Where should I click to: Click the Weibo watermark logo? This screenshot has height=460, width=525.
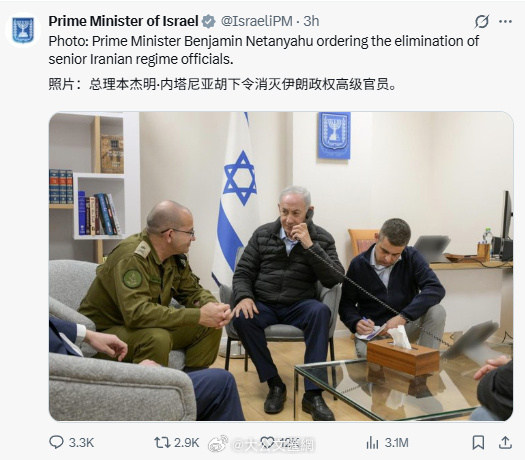pos(218,444)
